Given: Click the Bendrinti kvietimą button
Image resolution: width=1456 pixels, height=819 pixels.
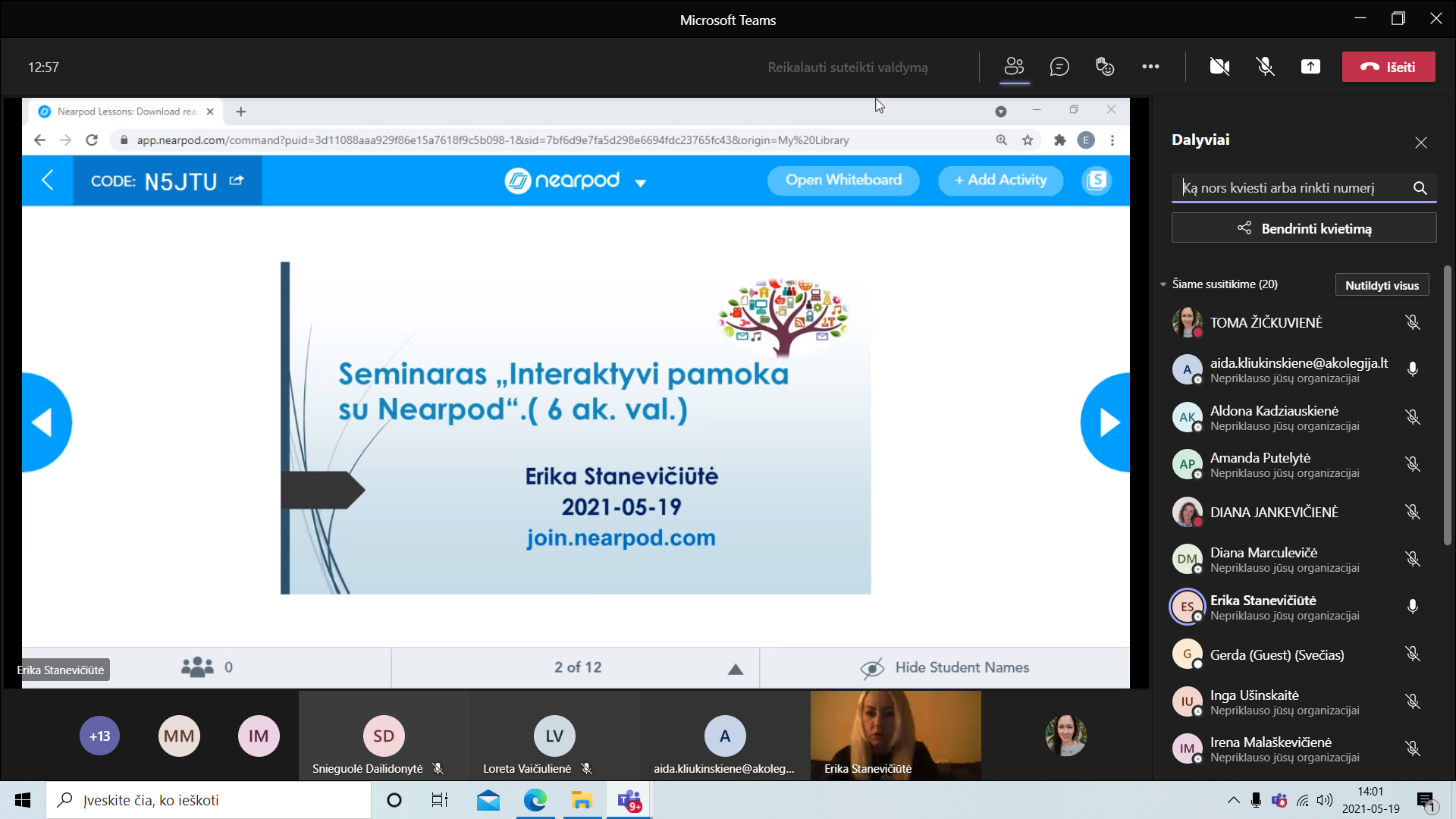Looking at the screenshot, I should pos(1304,228).
